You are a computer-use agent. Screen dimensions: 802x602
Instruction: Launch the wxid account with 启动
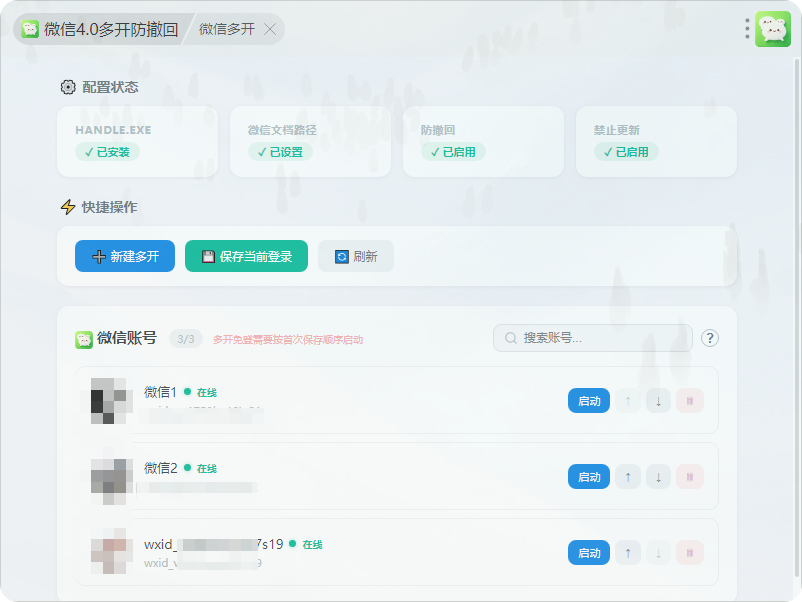point(589,552)
